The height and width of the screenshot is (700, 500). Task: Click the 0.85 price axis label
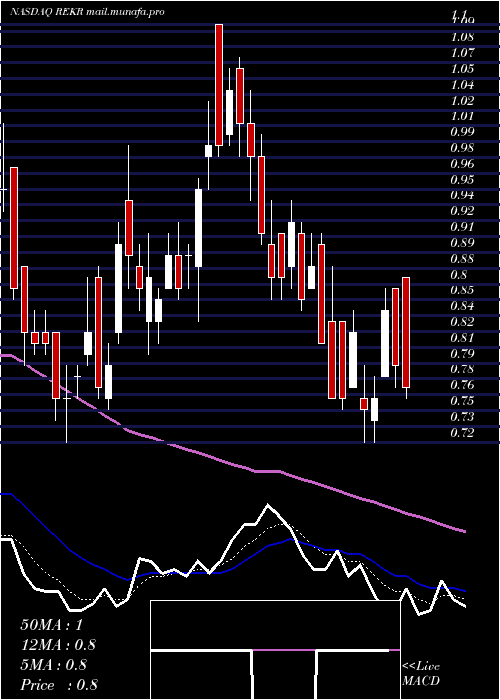pyautogui.click(x=462, y=290)
